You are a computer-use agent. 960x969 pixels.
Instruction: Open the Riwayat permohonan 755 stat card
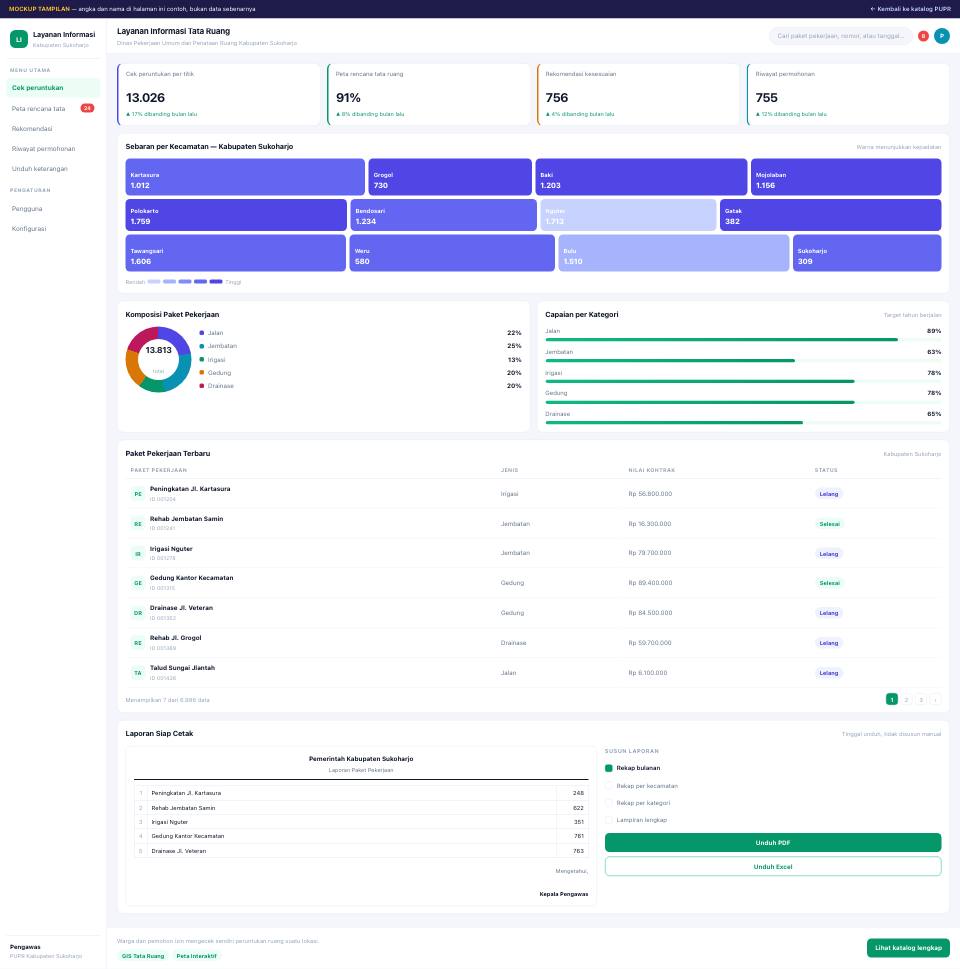[x=848, y=95]
